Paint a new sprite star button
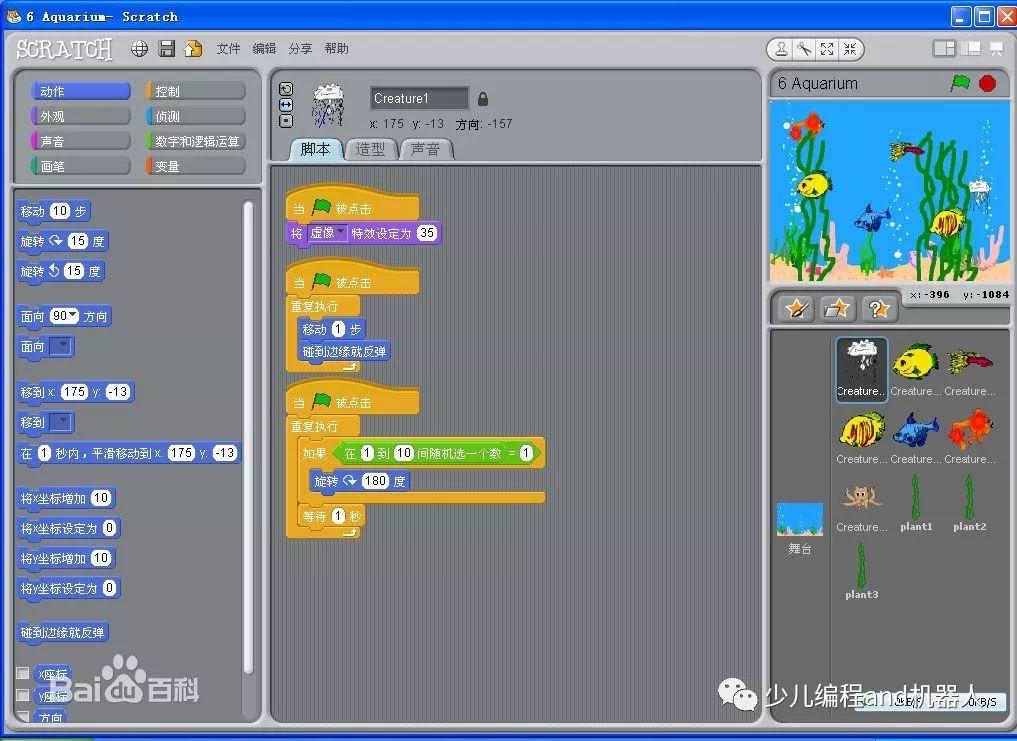Viewport: 1017px width, 741px height. pos(797,308)
